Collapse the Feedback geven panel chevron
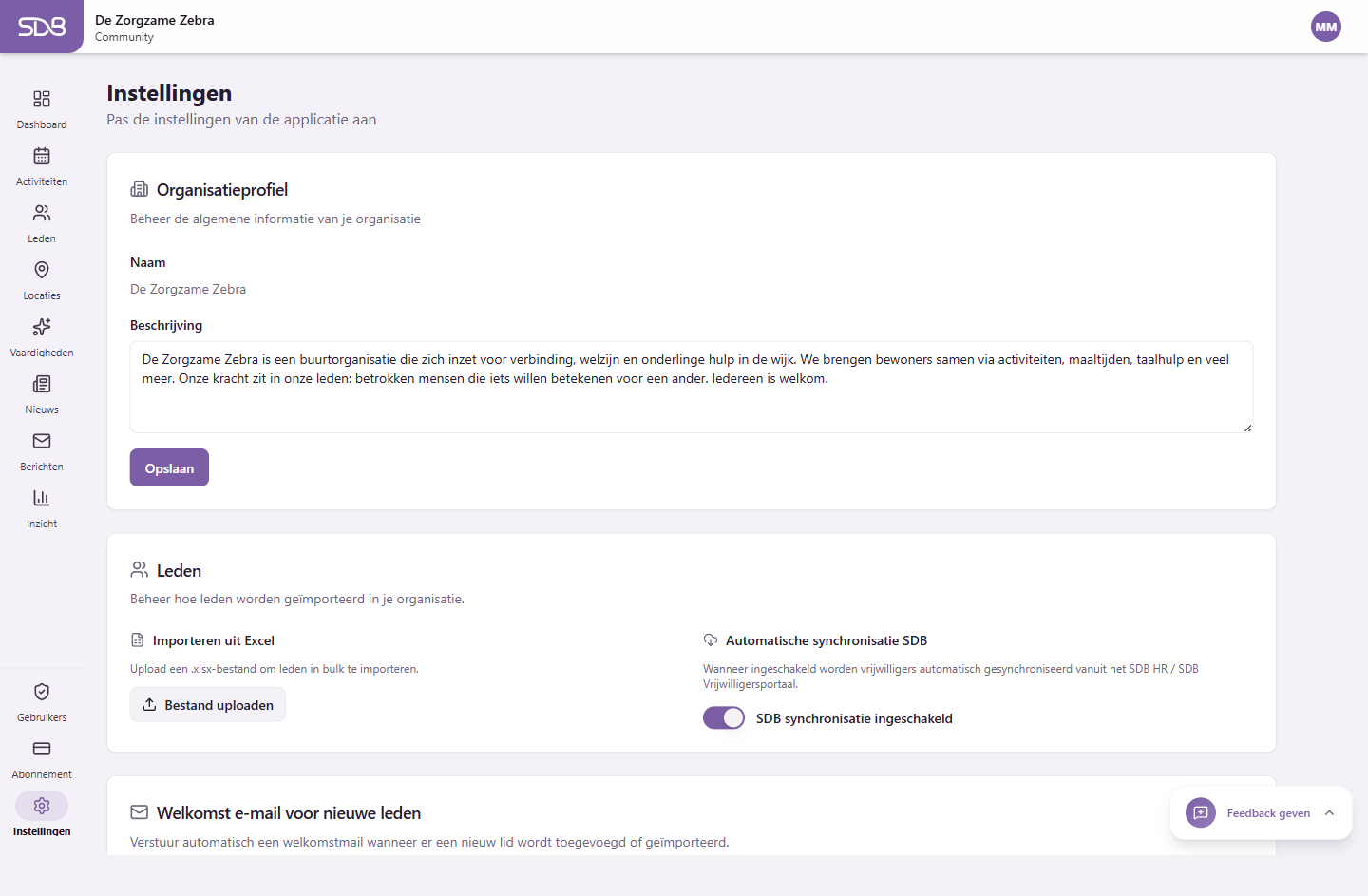 click(1328, 813)
